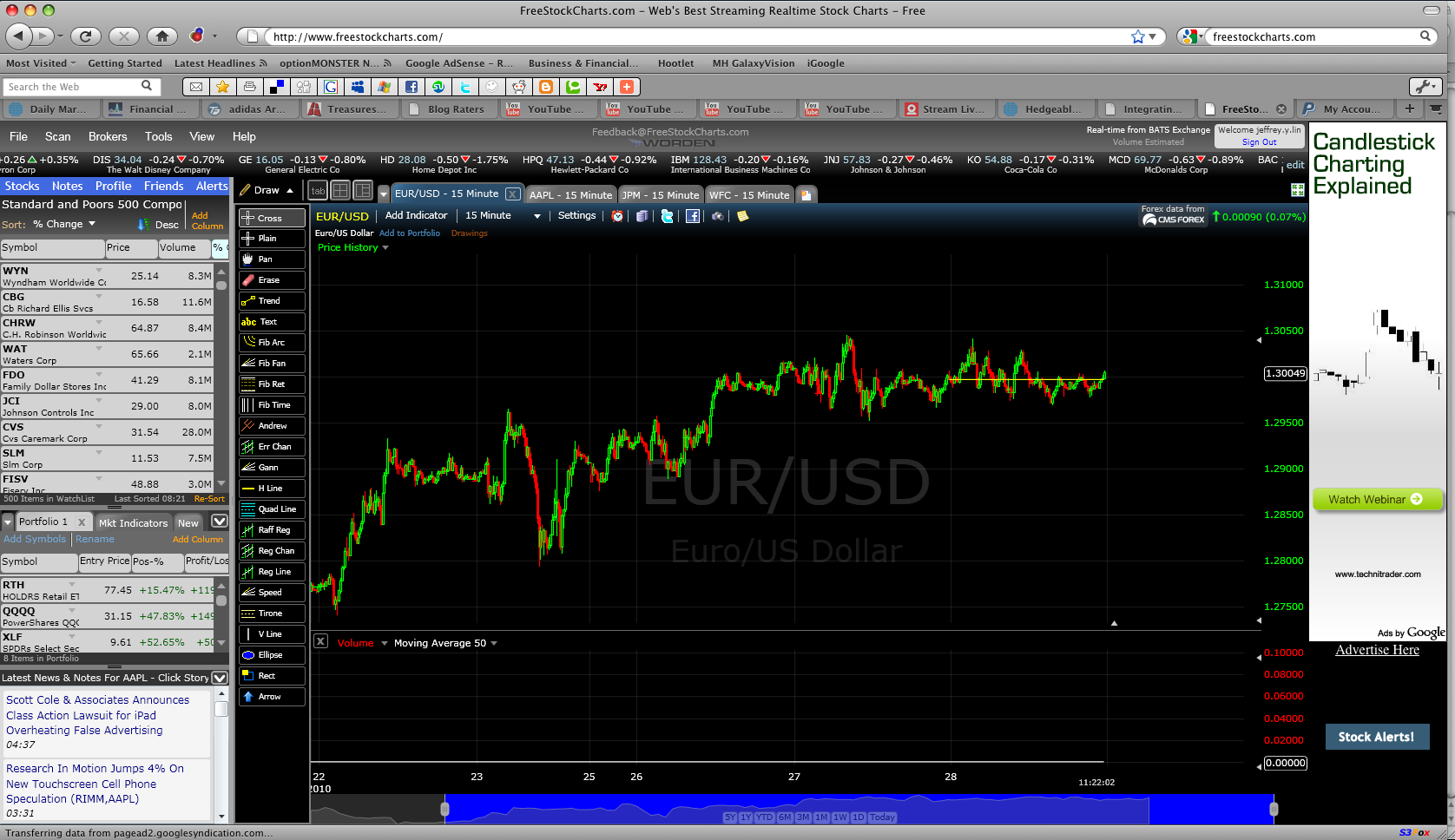The height and width of the screenshot is (840, 1455).
Task: Toggle sort direction Desc
Action: [x=158, y=225]
